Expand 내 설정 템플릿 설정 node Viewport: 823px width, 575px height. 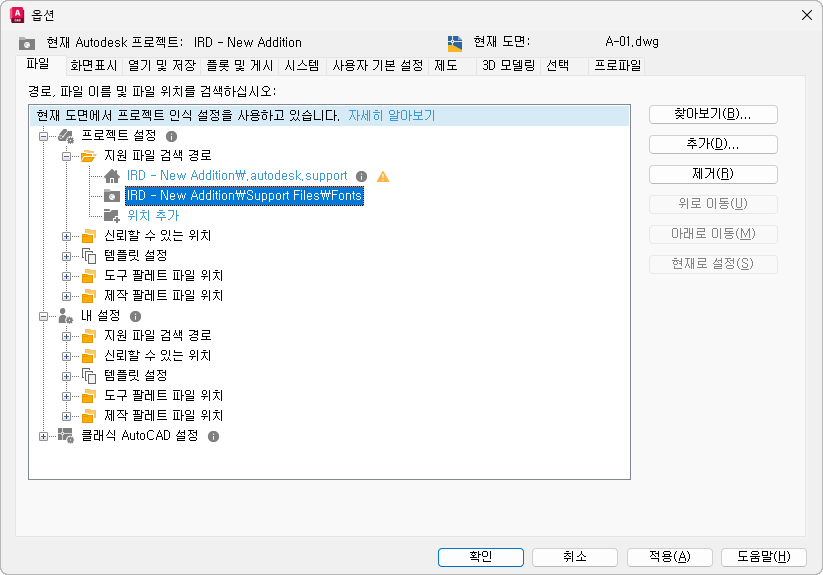coord(66,377)
